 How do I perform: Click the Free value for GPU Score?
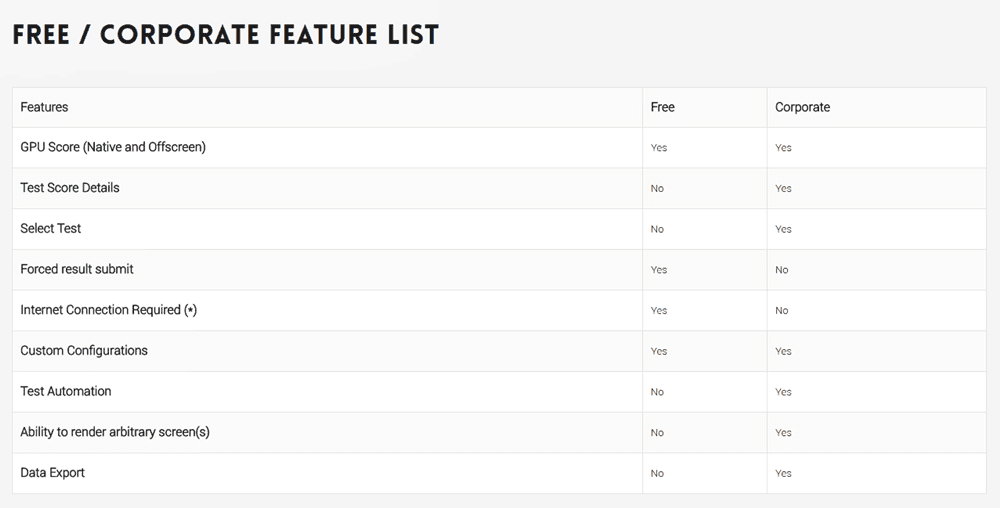(x=659, y=148)
